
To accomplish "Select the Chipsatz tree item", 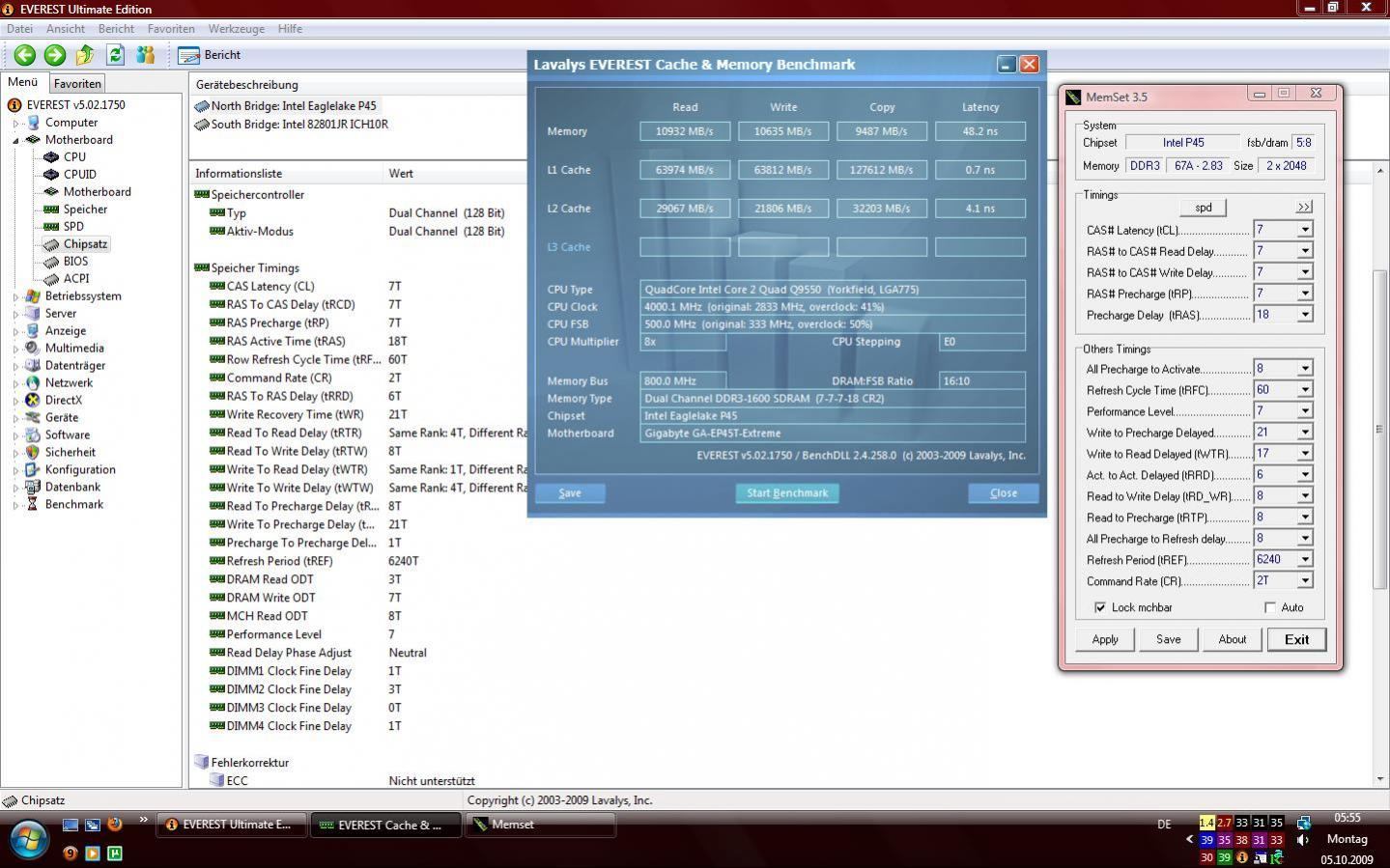I will (x=85, y=243).
